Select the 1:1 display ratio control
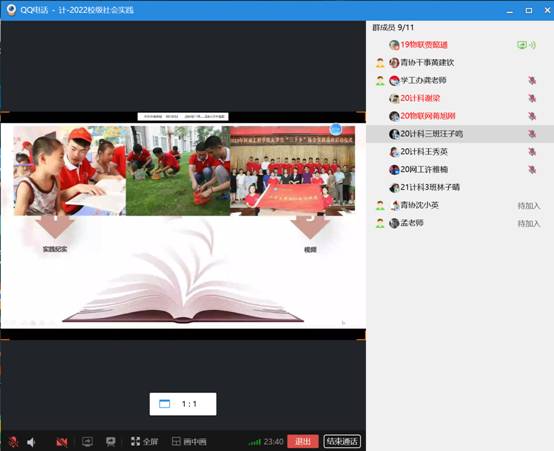 coord(183,404)
